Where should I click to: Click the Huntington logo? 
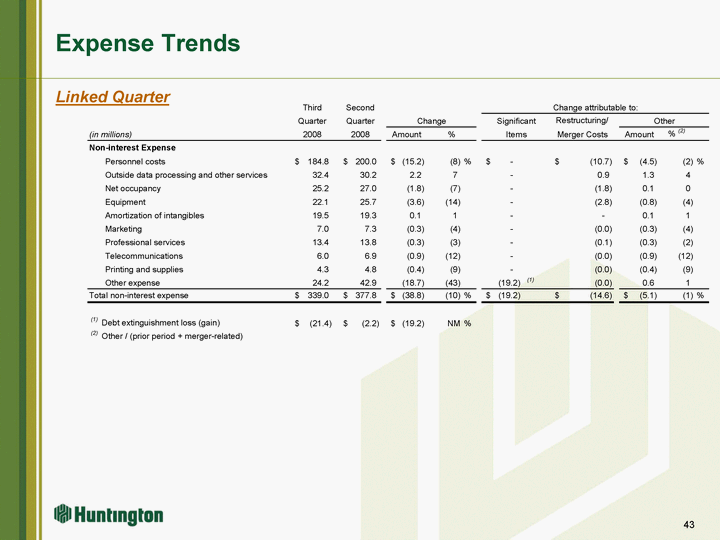(108, 514)
